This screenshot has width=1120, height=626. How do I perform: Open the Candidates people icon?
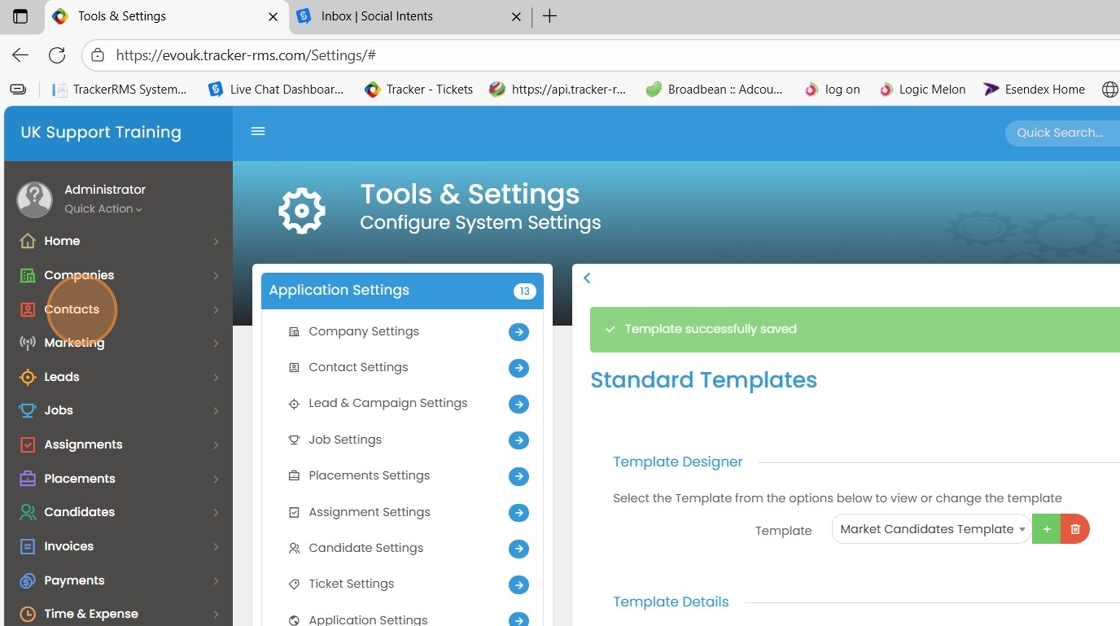click(x=27, y=512)
